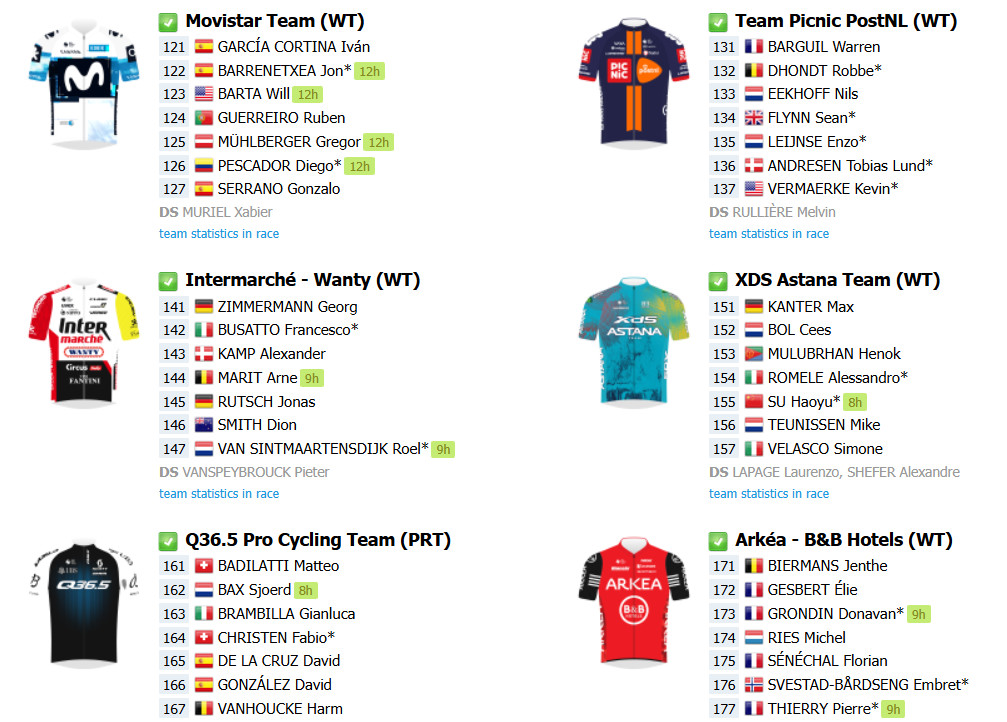Open Movistar team statistics in race link
Image resolution: width=1007 pixels, height=722 pixels.
click(219, 234)
